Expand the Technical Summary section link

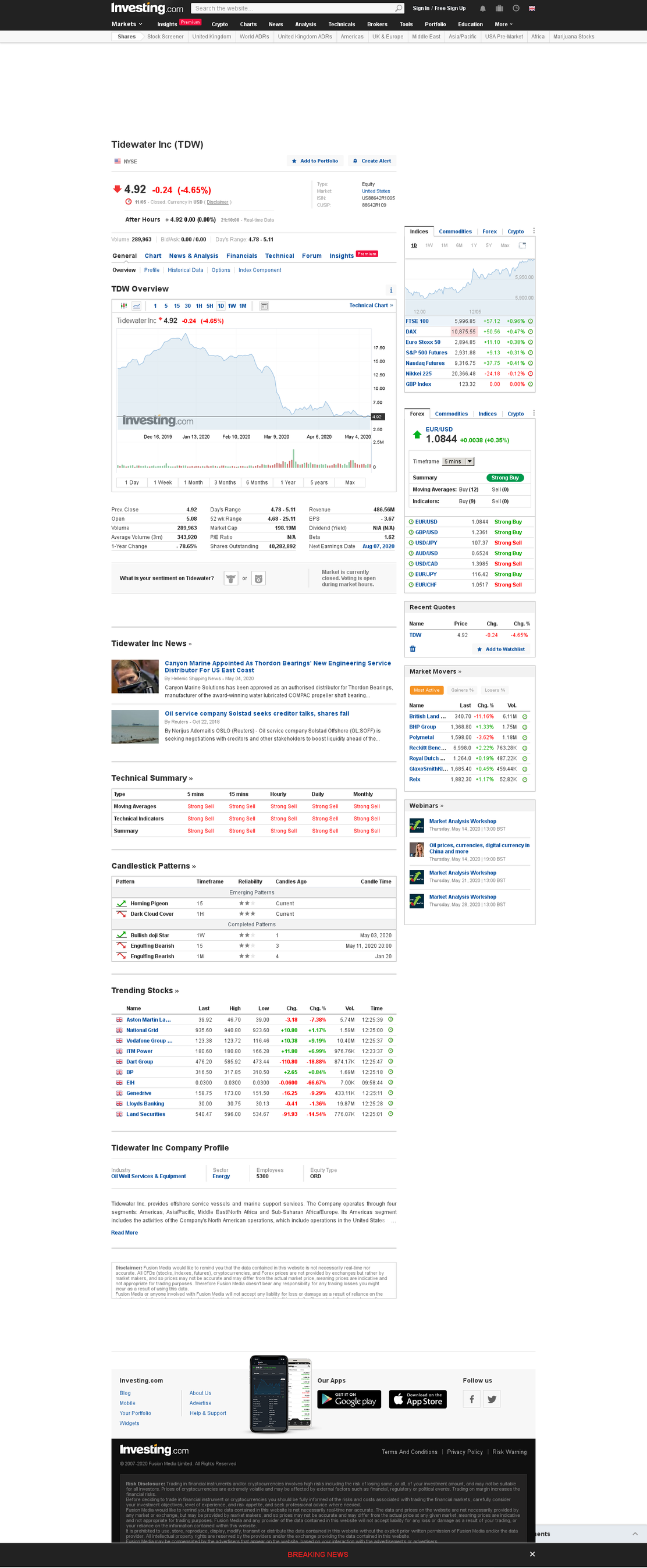[152, 778]
